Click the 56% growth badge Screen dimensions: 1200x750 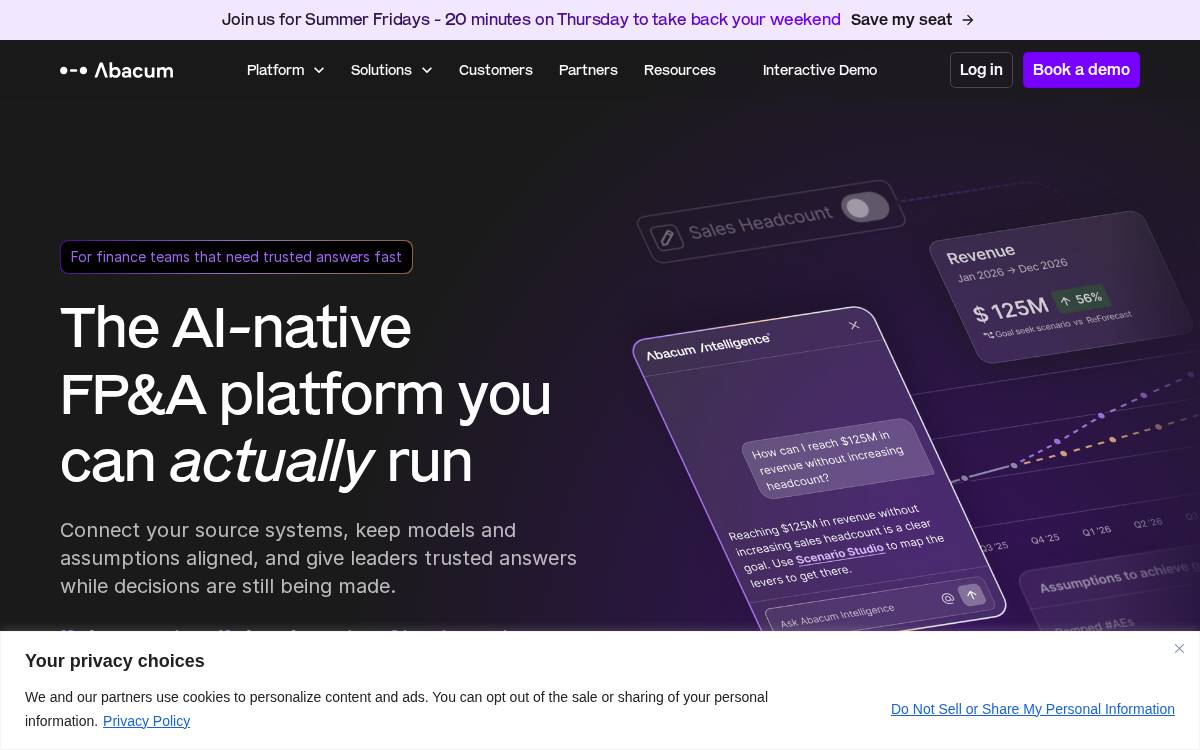1081,299
